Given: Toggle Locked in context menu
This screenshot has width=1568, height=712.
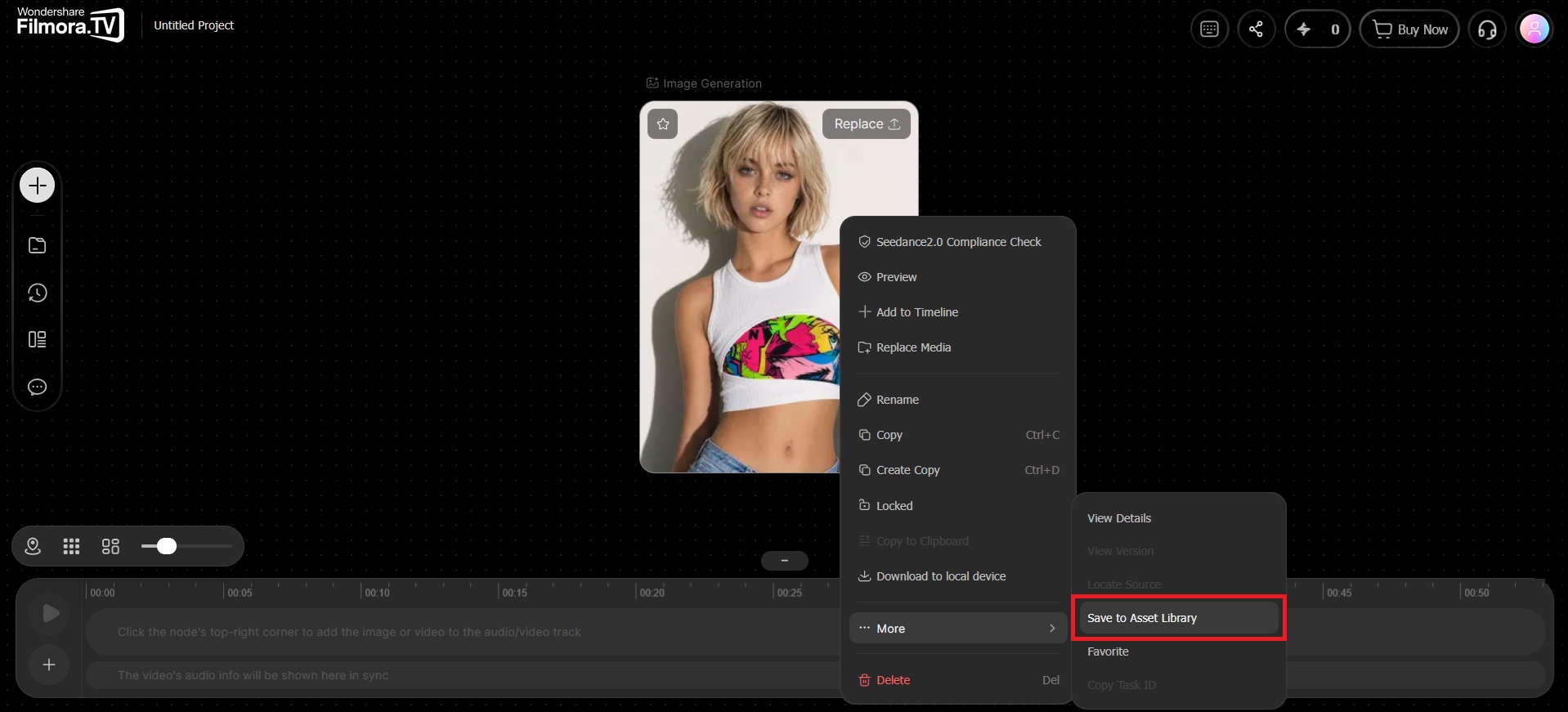Looking at the screenshot, I should coord(958,506).
